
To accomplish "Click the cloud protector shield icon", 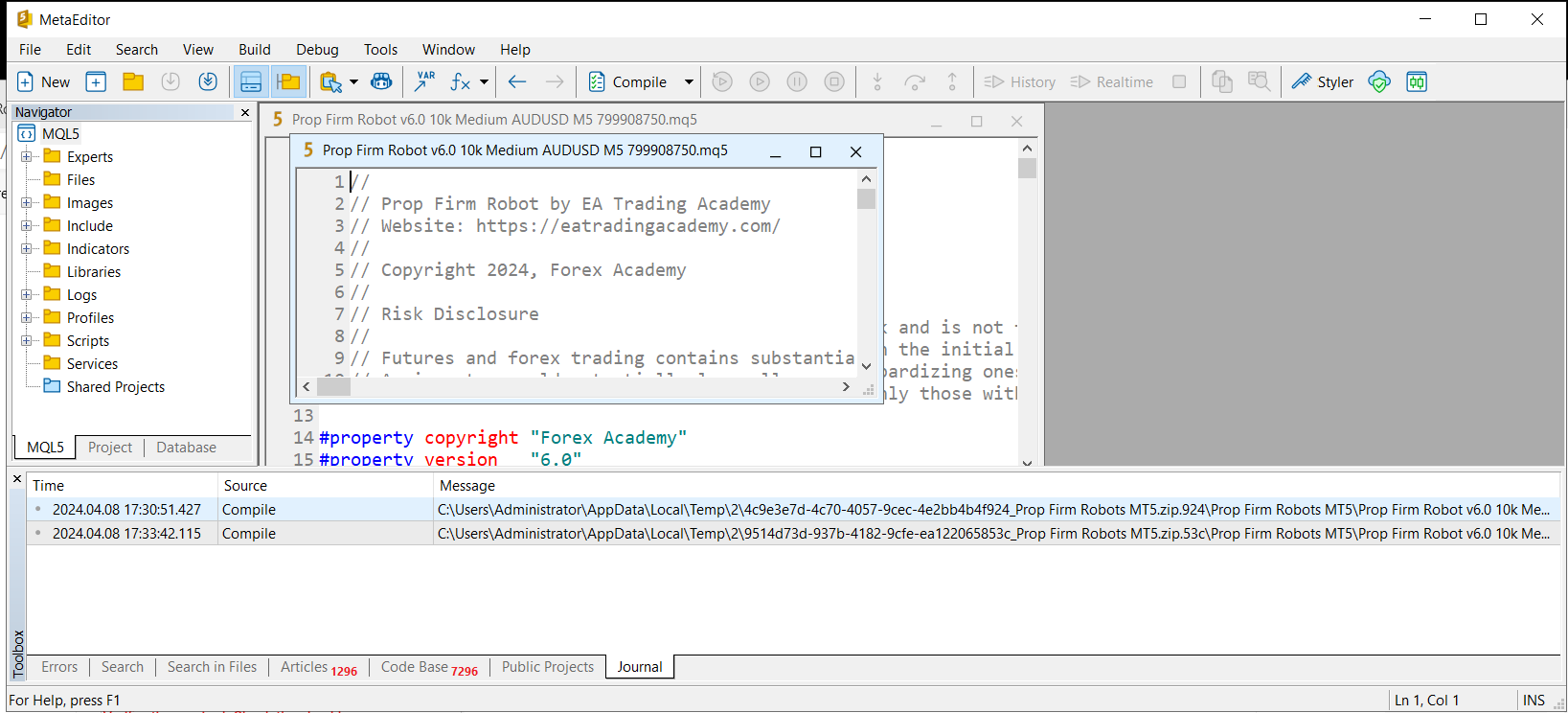I will (x=1379, y=82).
